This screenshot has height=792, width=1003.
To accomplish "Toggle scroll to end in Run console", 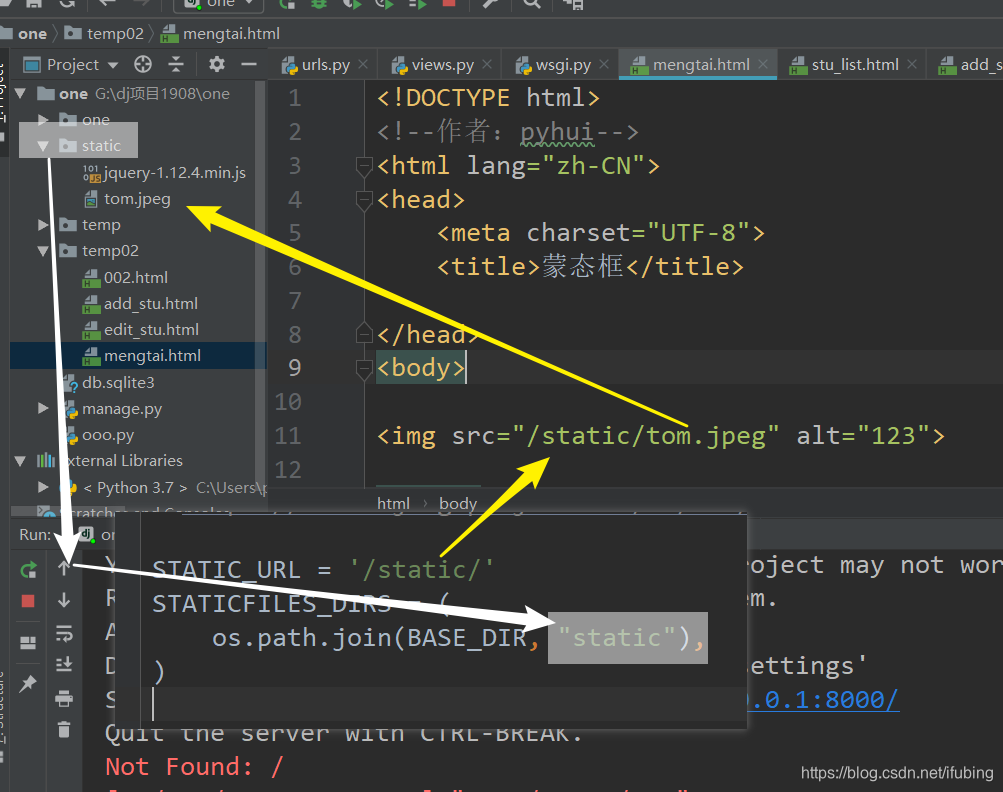I will [x=64, y=665].
